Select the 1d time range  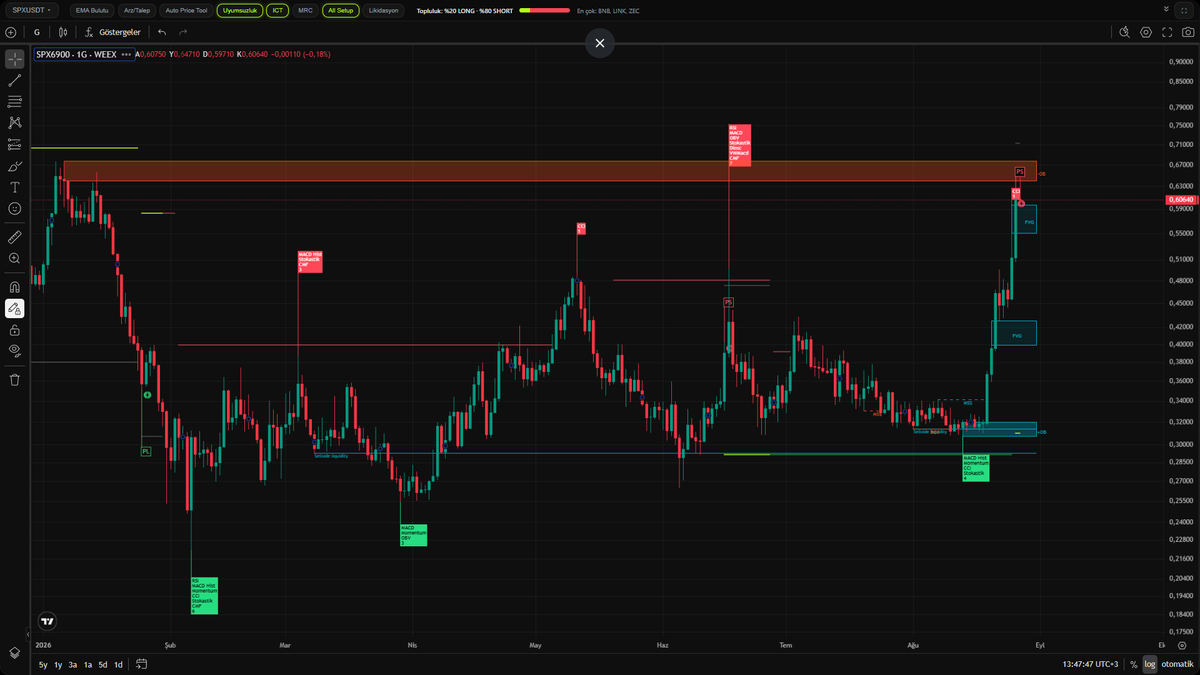pos(118,664)
